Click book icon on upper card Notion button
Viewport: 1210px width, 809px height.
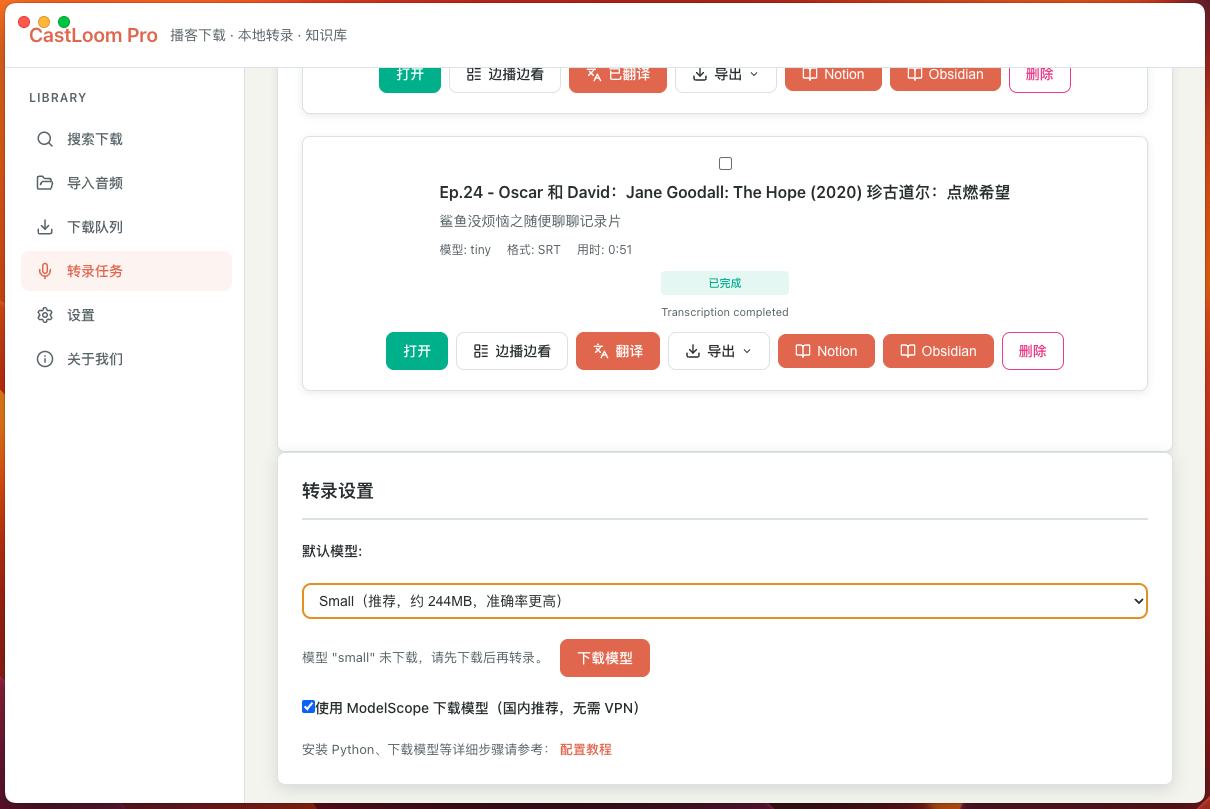click(x=809, y=74)
